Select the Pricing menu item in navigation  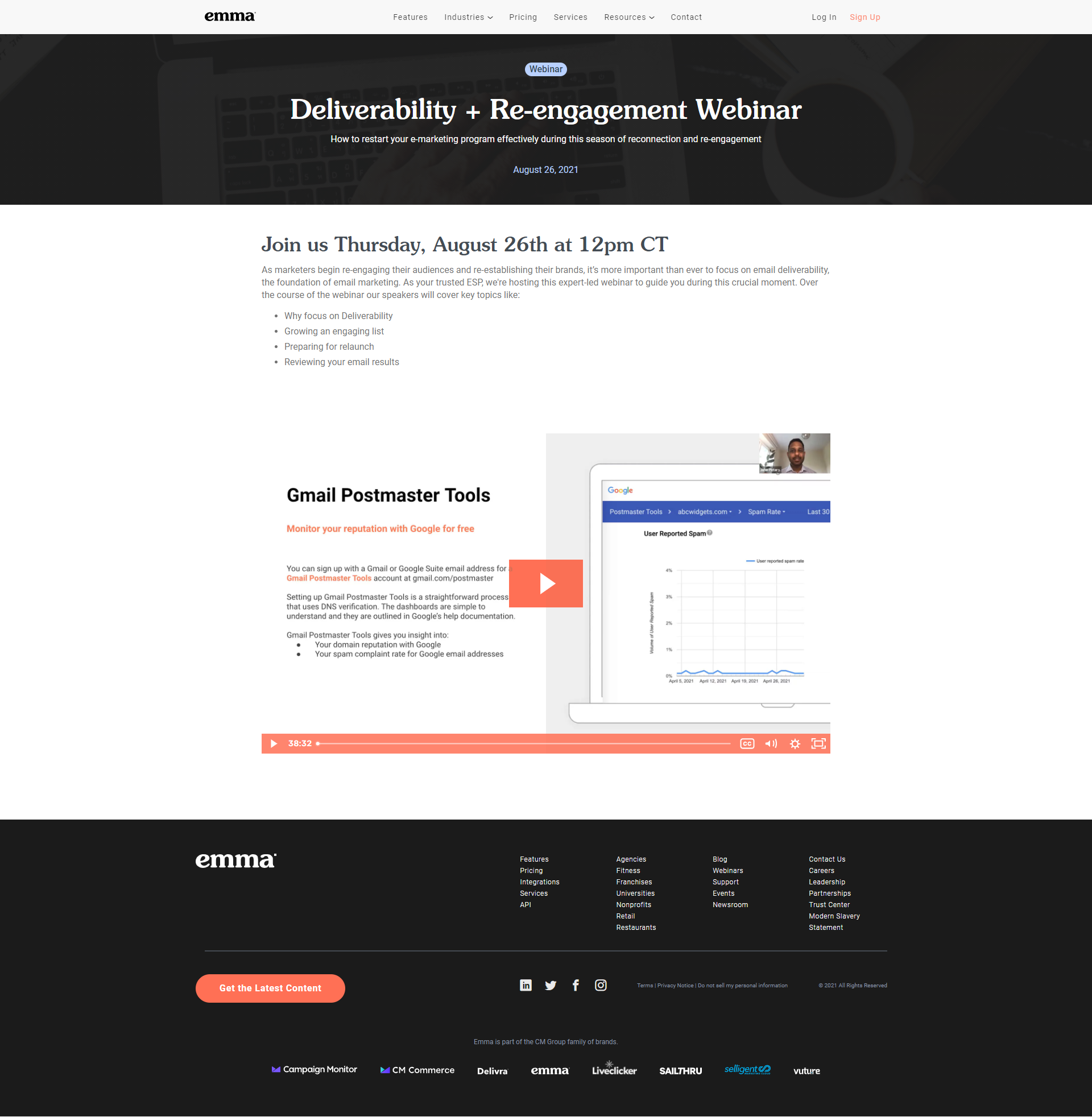coord(523,17)
